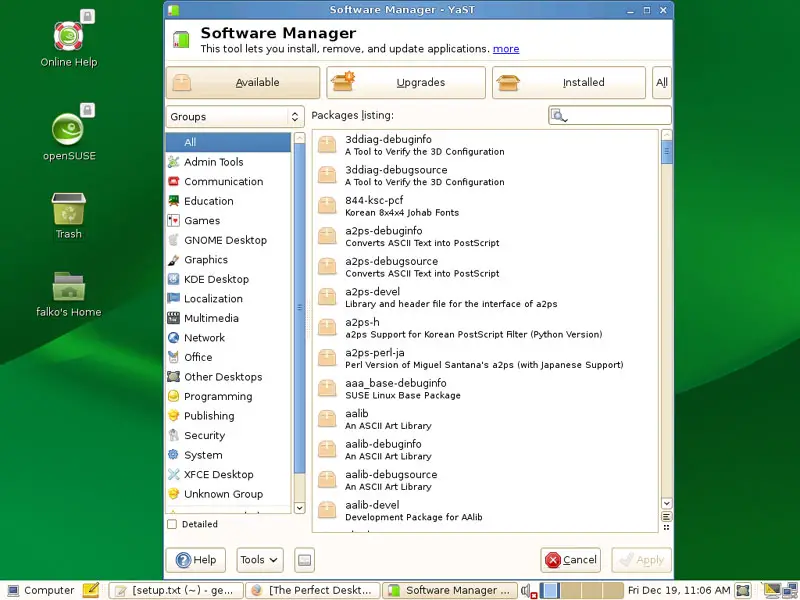Image resolution: width=800 pixels, height=600 pixels.
Task: Click the 3ddiag-debugsource package icon
Action: pos(327,175)
